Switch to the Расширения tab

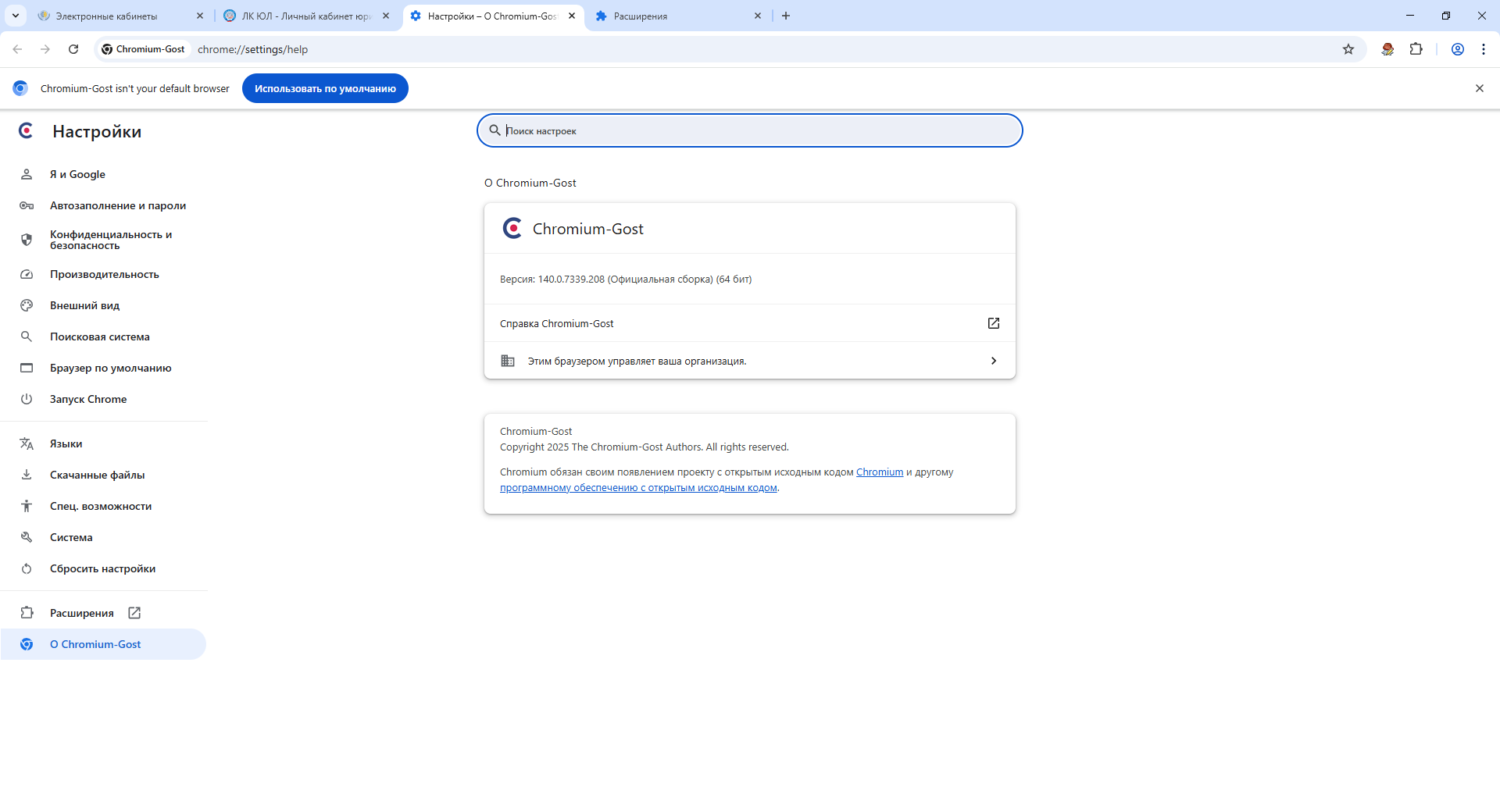[678, 16]
